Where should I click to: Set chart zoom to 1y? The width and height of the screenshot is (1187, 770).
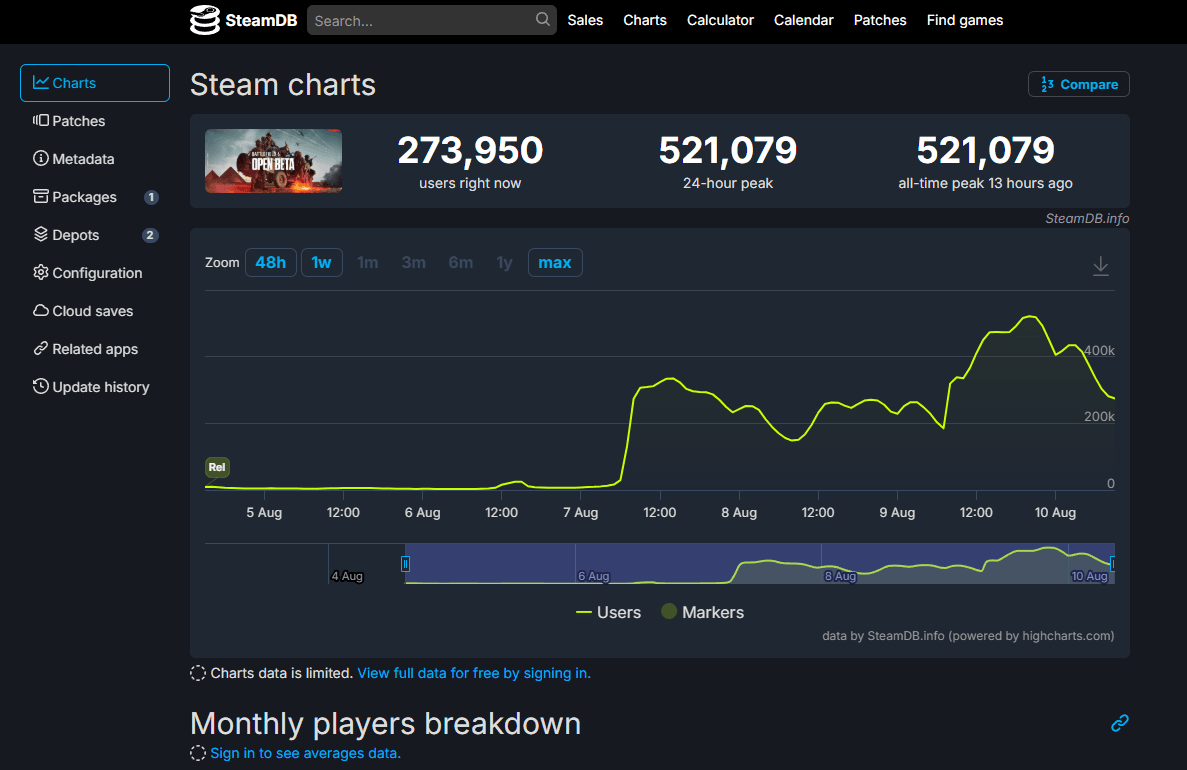click(x=504, y=263)
